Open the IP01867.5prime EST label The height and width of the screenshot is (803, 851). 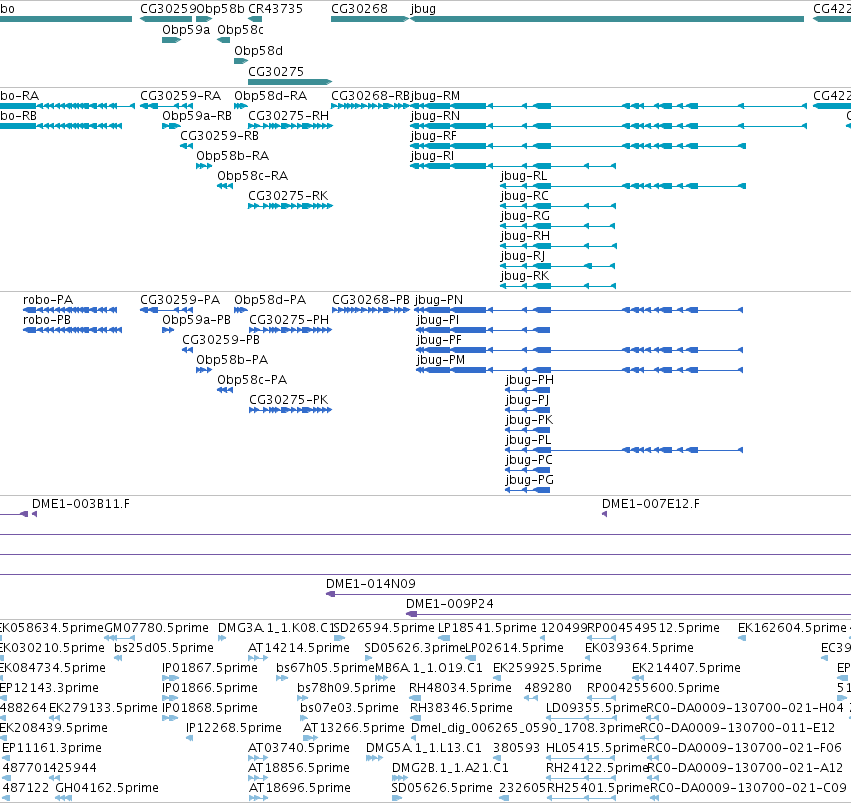(x=209, y=668)
